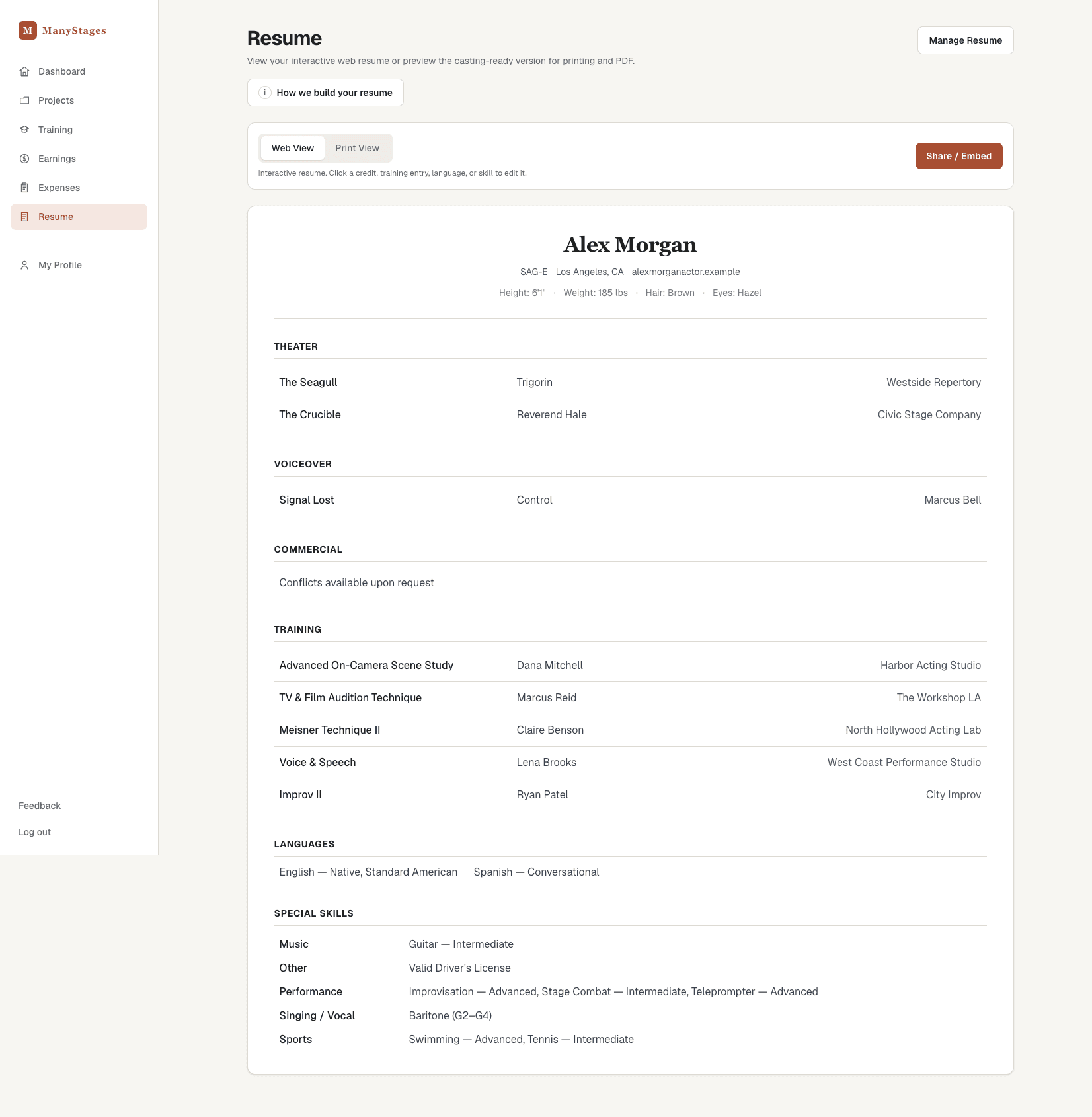Viewport: 1092px width, 1117px height.
Task: Click the Share / Embed button
Action: [x=958, y=156]
